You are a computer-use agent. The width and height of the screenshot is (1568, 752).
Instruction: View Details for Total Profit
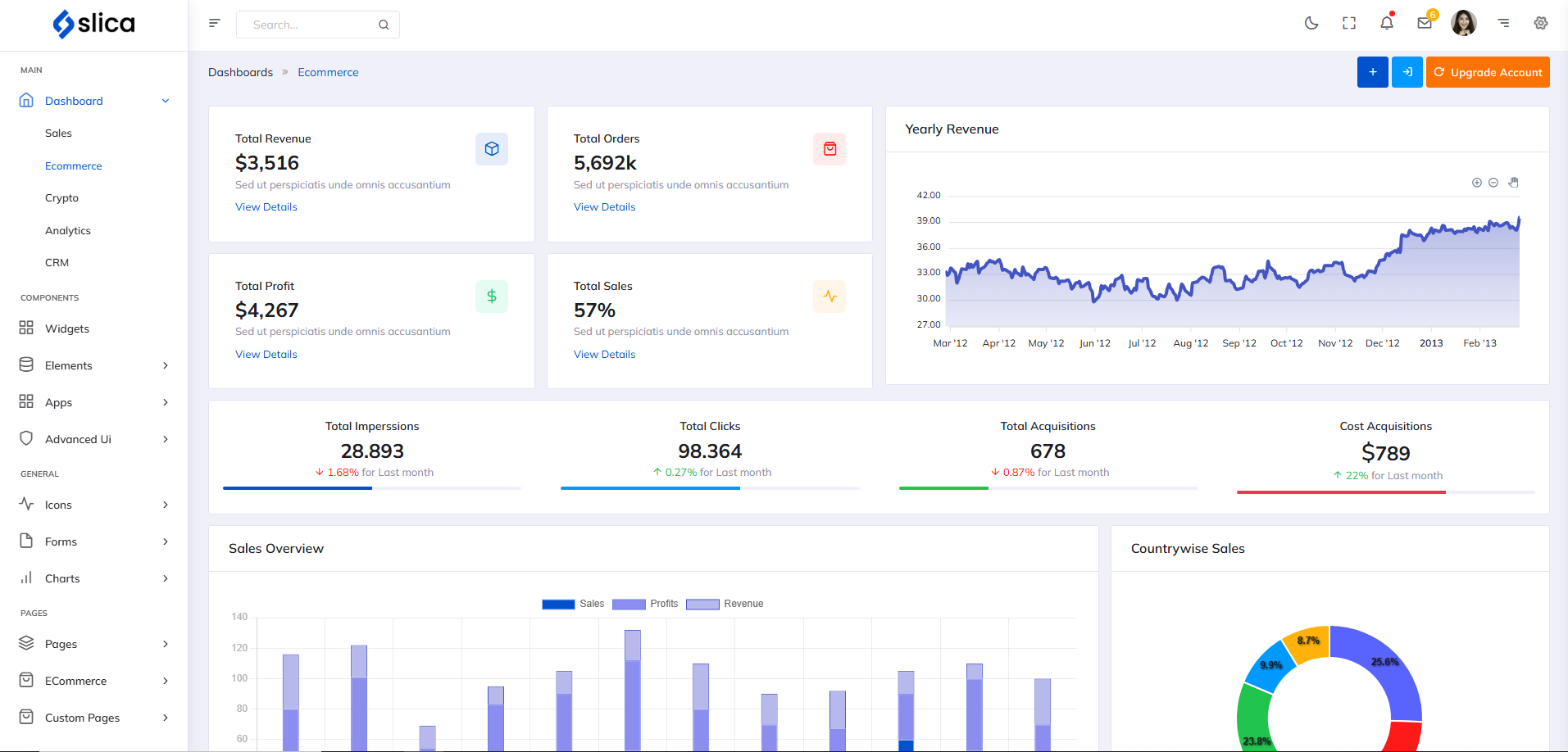266,354
